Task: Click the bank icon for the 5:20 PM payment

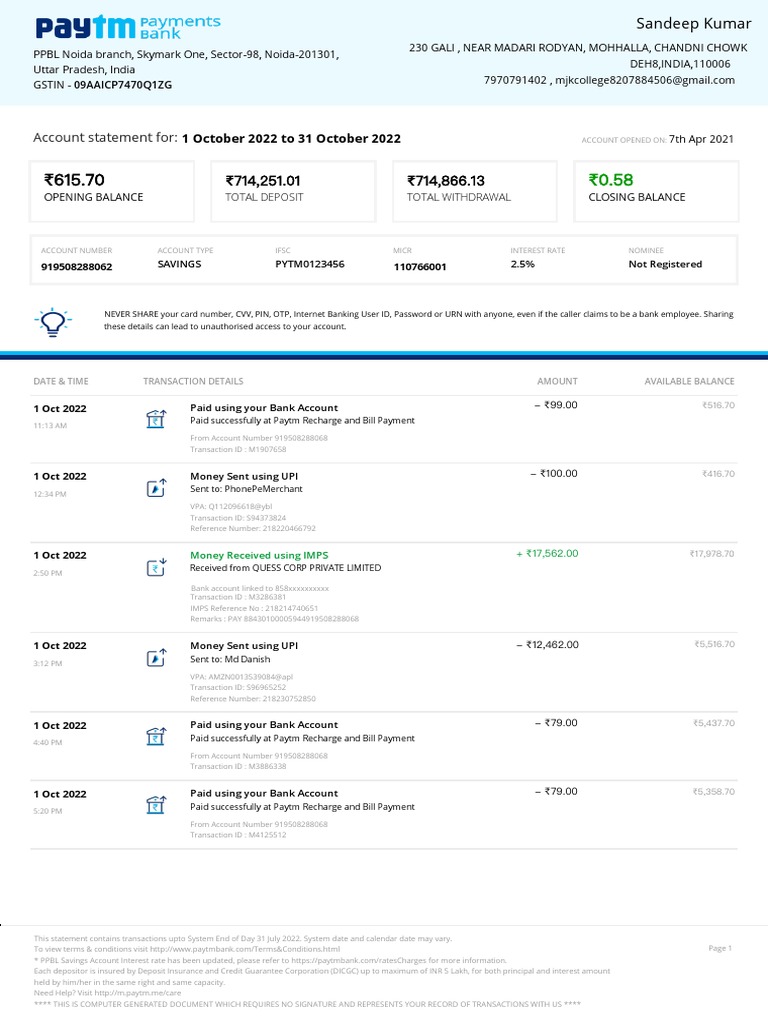Action: [155, 805]
